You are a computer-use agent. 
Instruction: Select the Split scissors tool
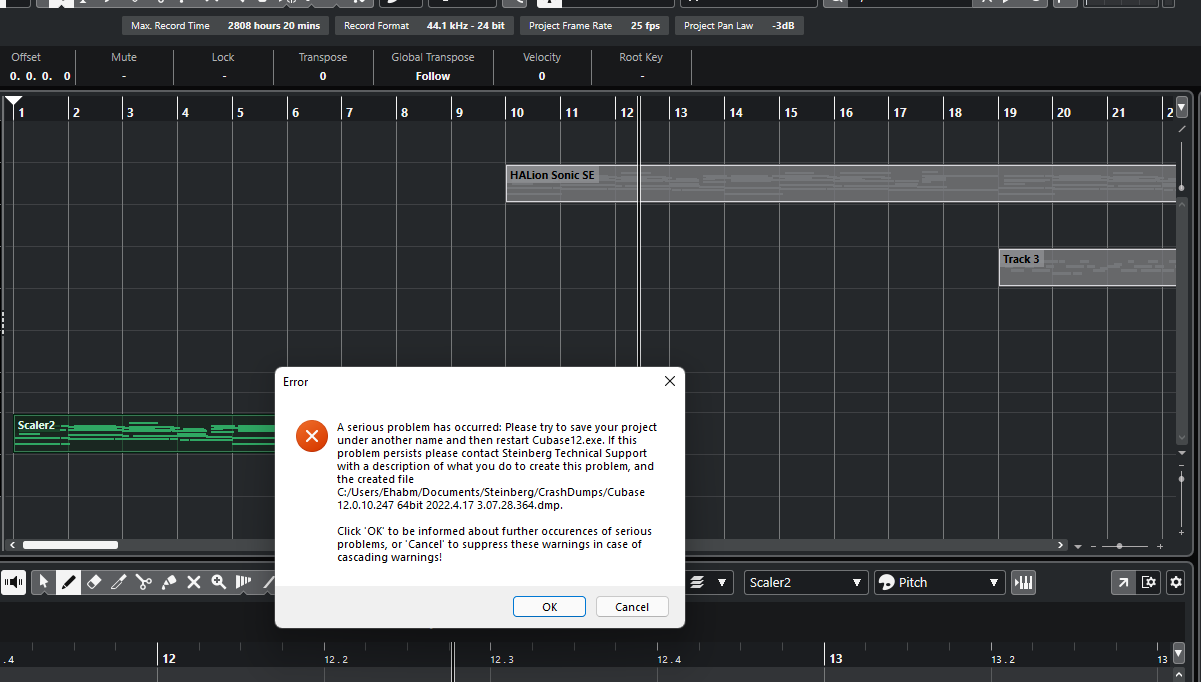coord(144,582)
